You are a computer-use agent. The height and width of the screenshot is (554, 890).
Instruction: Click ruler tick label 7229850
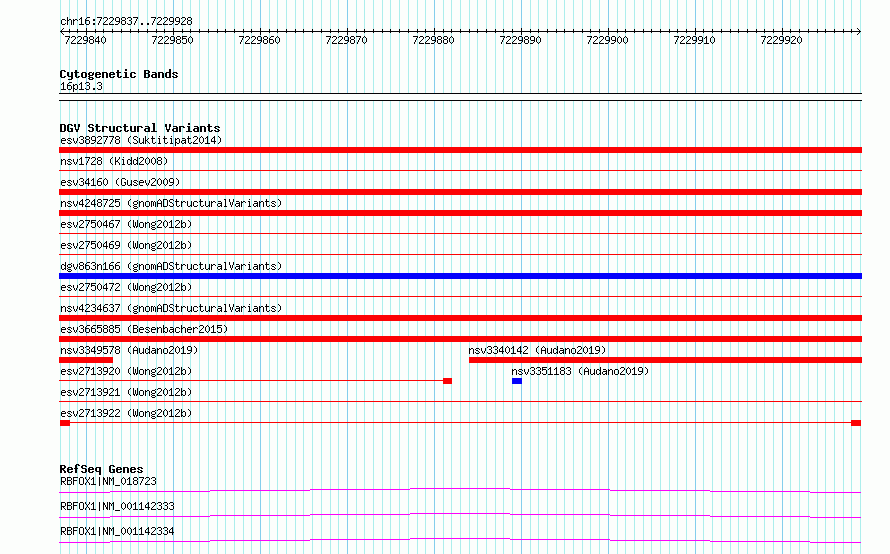(x=172, y=40)
